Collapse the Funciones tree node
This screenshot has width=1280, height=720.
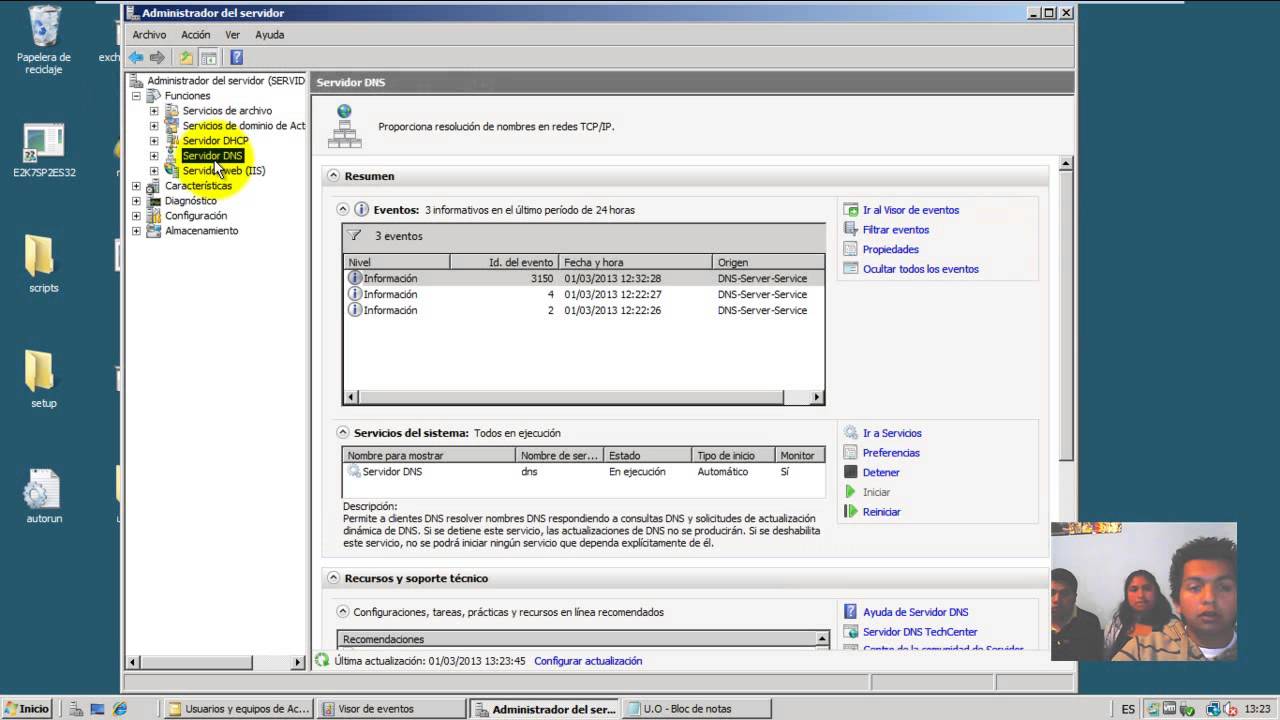tap(136, 96)
